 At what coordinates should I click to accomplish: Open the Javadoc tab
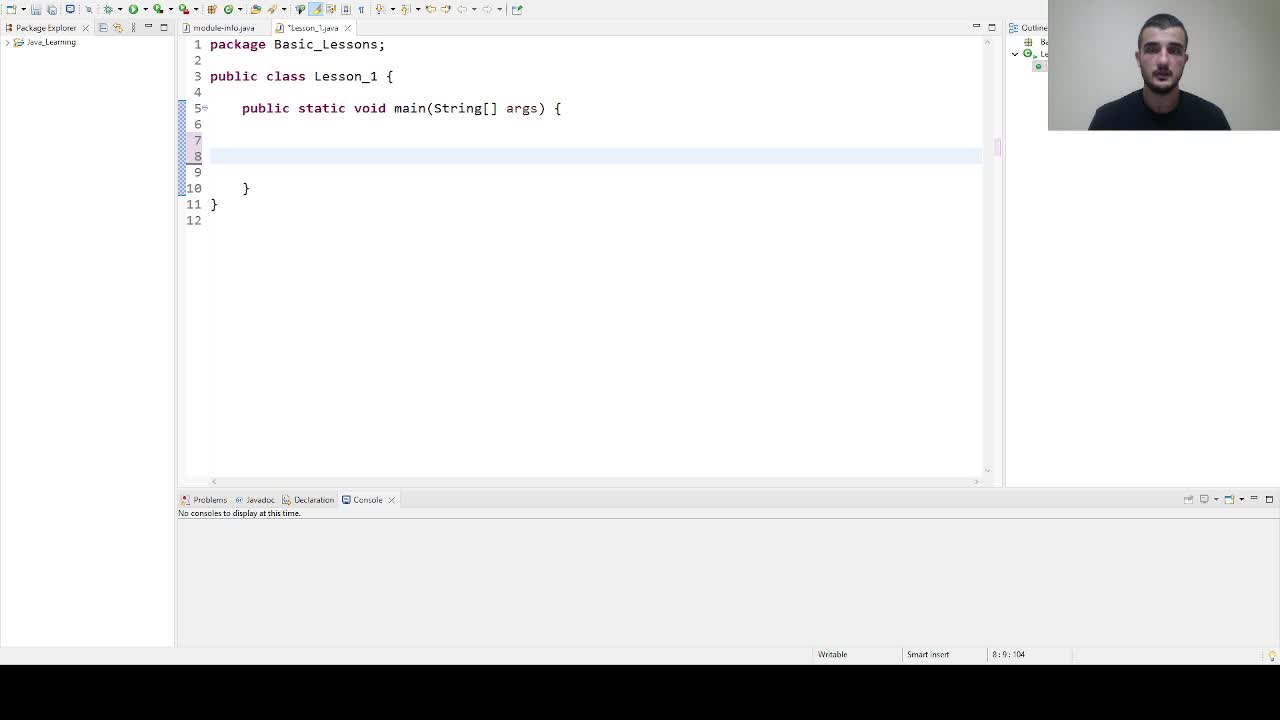coord(255,500)
